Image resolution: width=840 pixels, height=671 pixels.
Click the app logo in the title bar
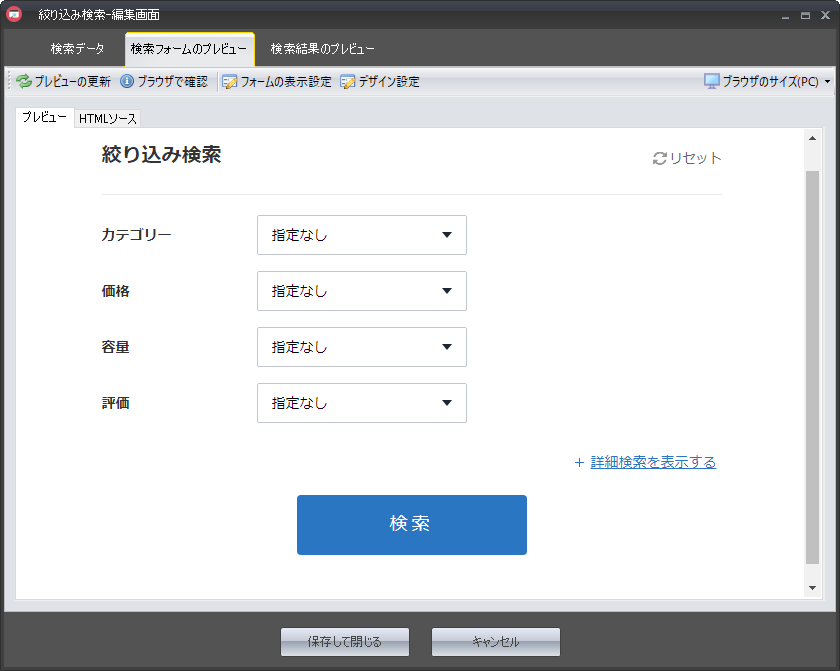(14, 14)
